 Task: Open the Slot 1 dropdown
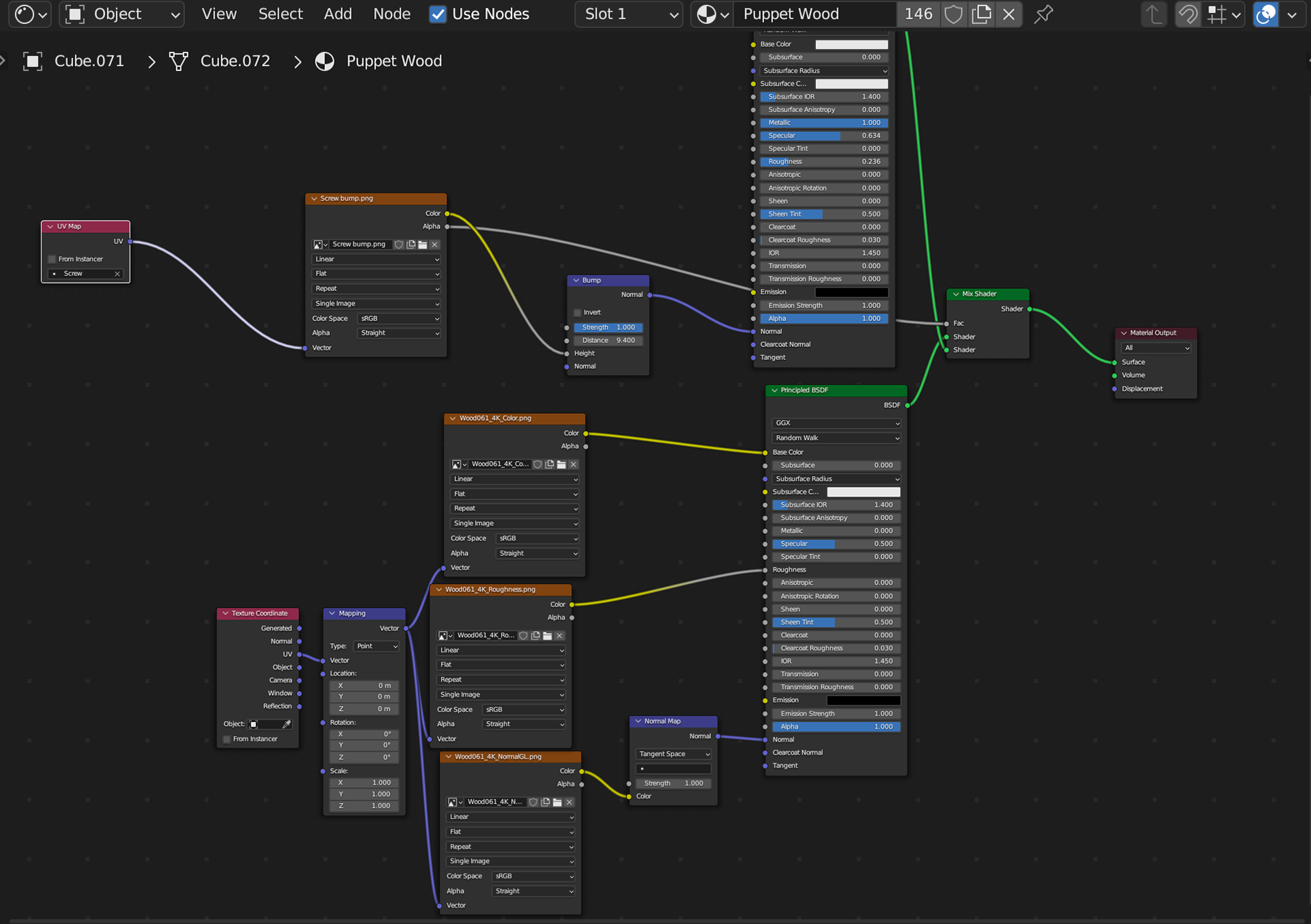coord(629,14)
